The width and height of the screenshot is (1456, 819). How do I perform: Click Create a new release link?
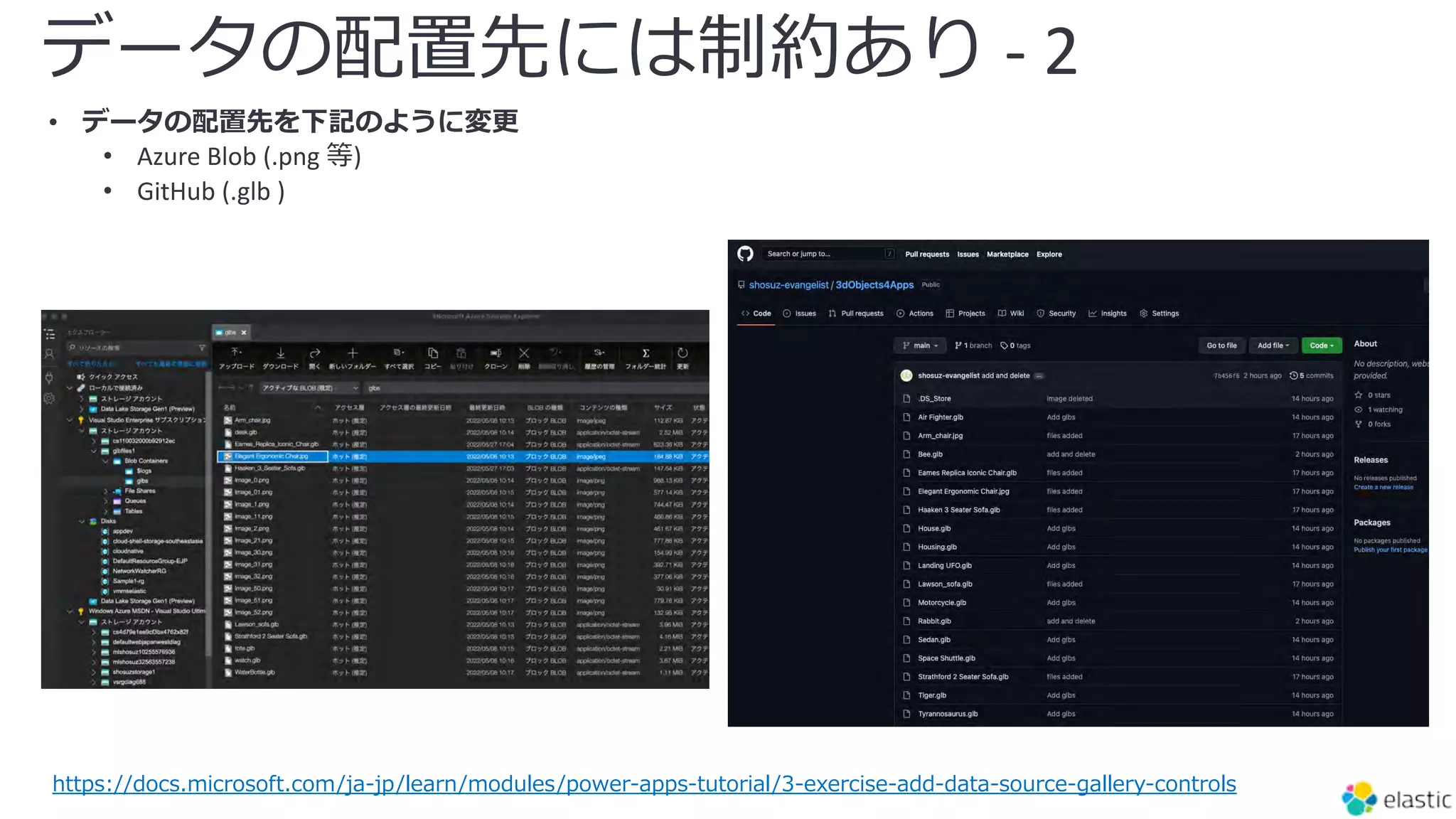(1383, 487)
